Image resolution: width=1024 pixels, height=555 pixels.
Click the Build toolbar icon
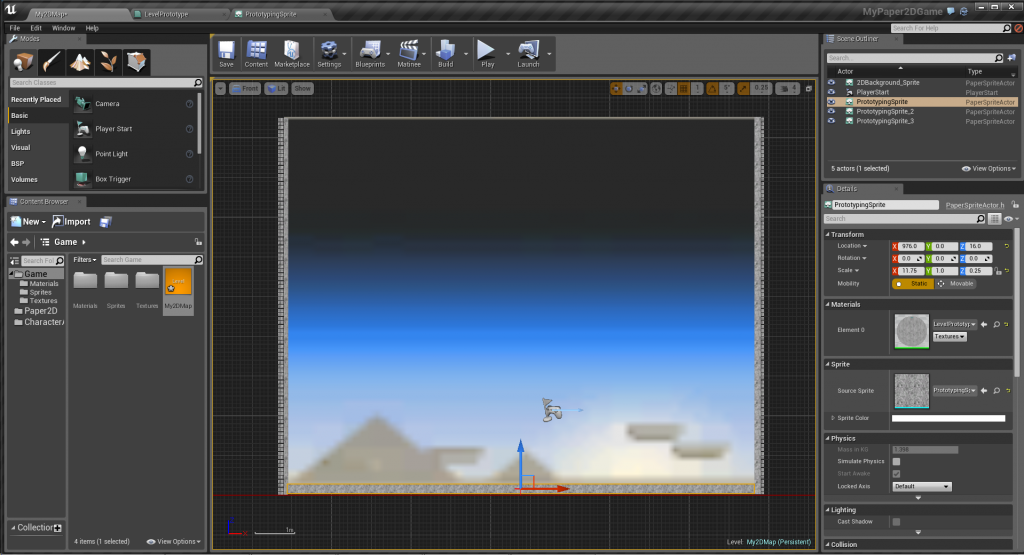445,53
